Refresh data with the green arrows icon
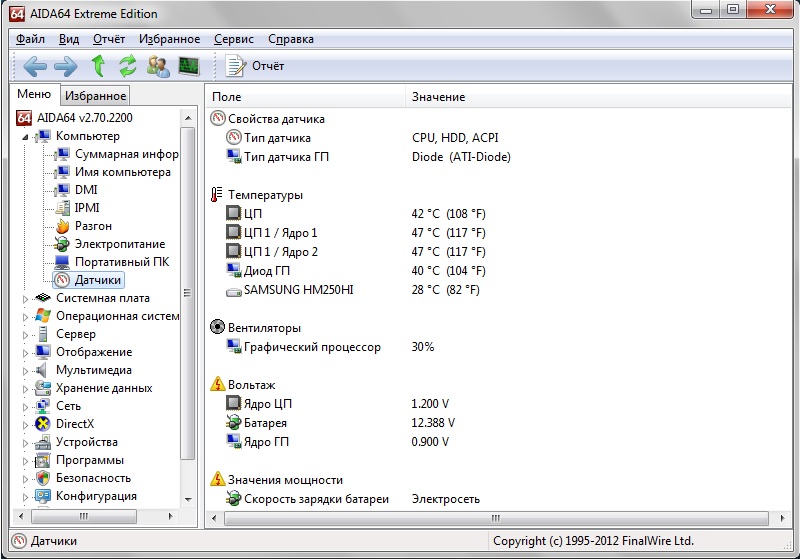Screen dimensions: 800x560 (128, 66)
